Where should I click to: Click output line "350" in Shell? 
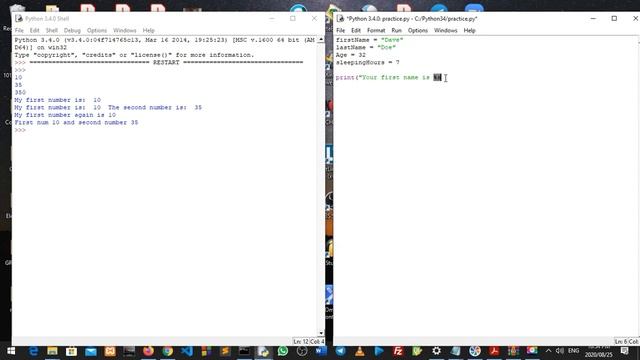click(20, 92)
